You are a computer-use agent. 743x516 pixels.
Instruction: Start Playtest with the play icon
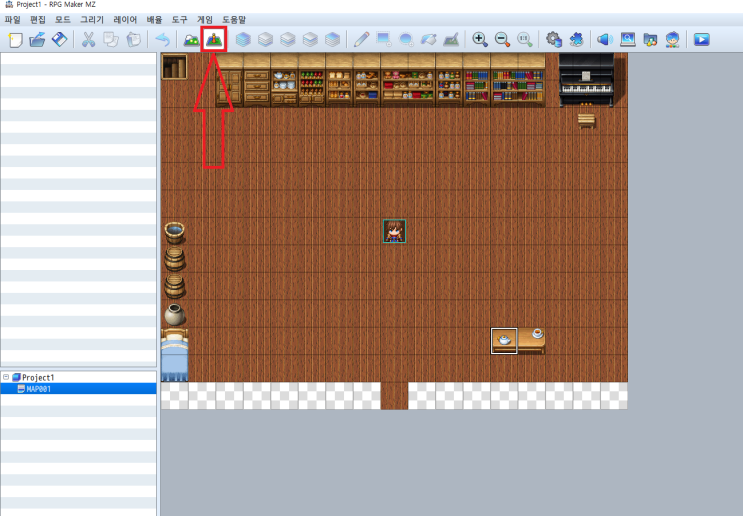[x=701, y=39]
